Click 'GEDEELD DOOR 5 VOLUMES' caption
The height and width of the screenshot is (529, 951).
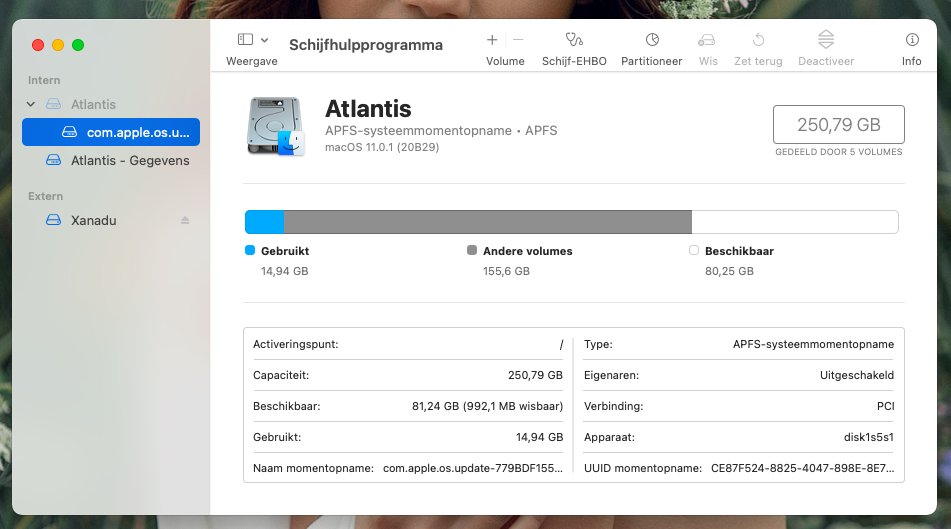(839, 152)
